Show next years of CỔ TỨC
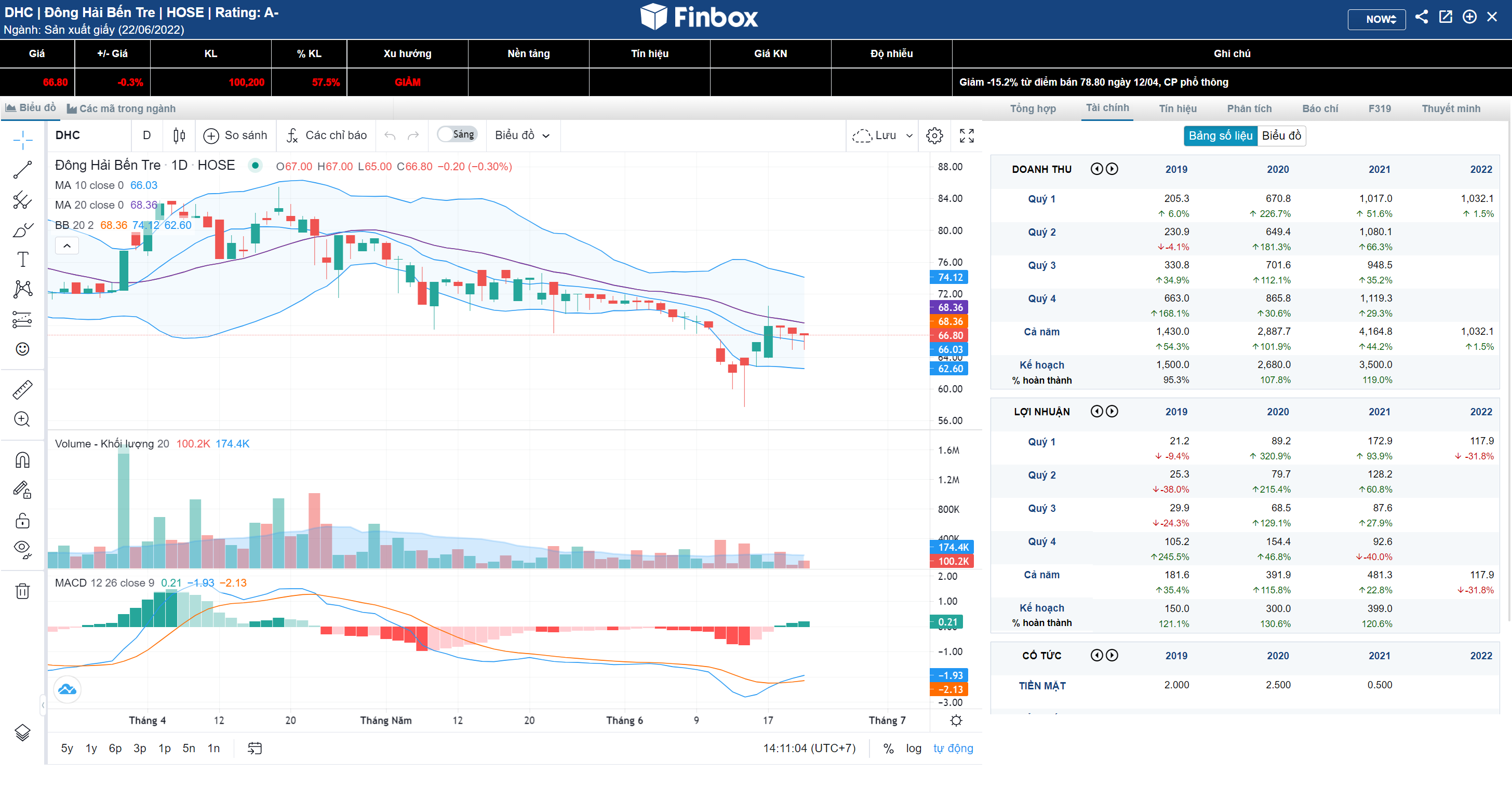This screenshot has height=788, width=1512. tap(1112, 656)
